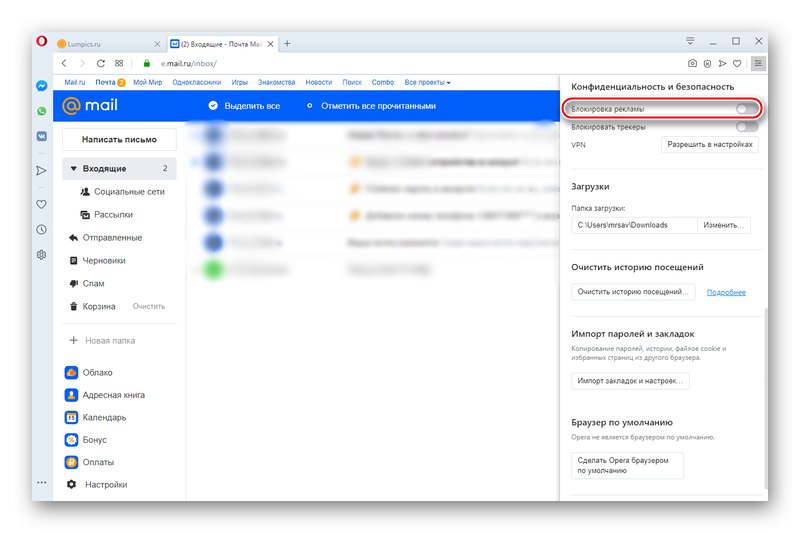
Task: Open the Speed Dial grid icon
Action: [x=119, y=63]
